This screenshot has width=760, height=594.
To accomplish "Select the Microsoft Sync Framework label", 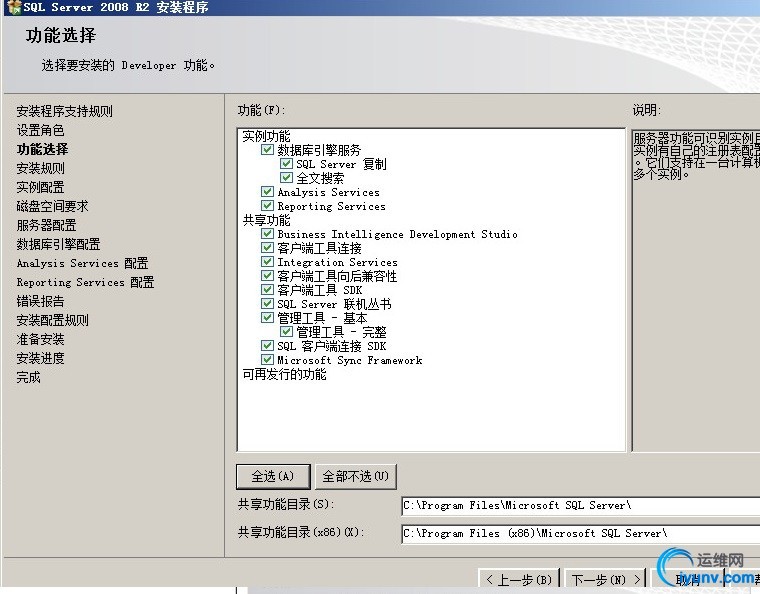I will click(349, 360).
